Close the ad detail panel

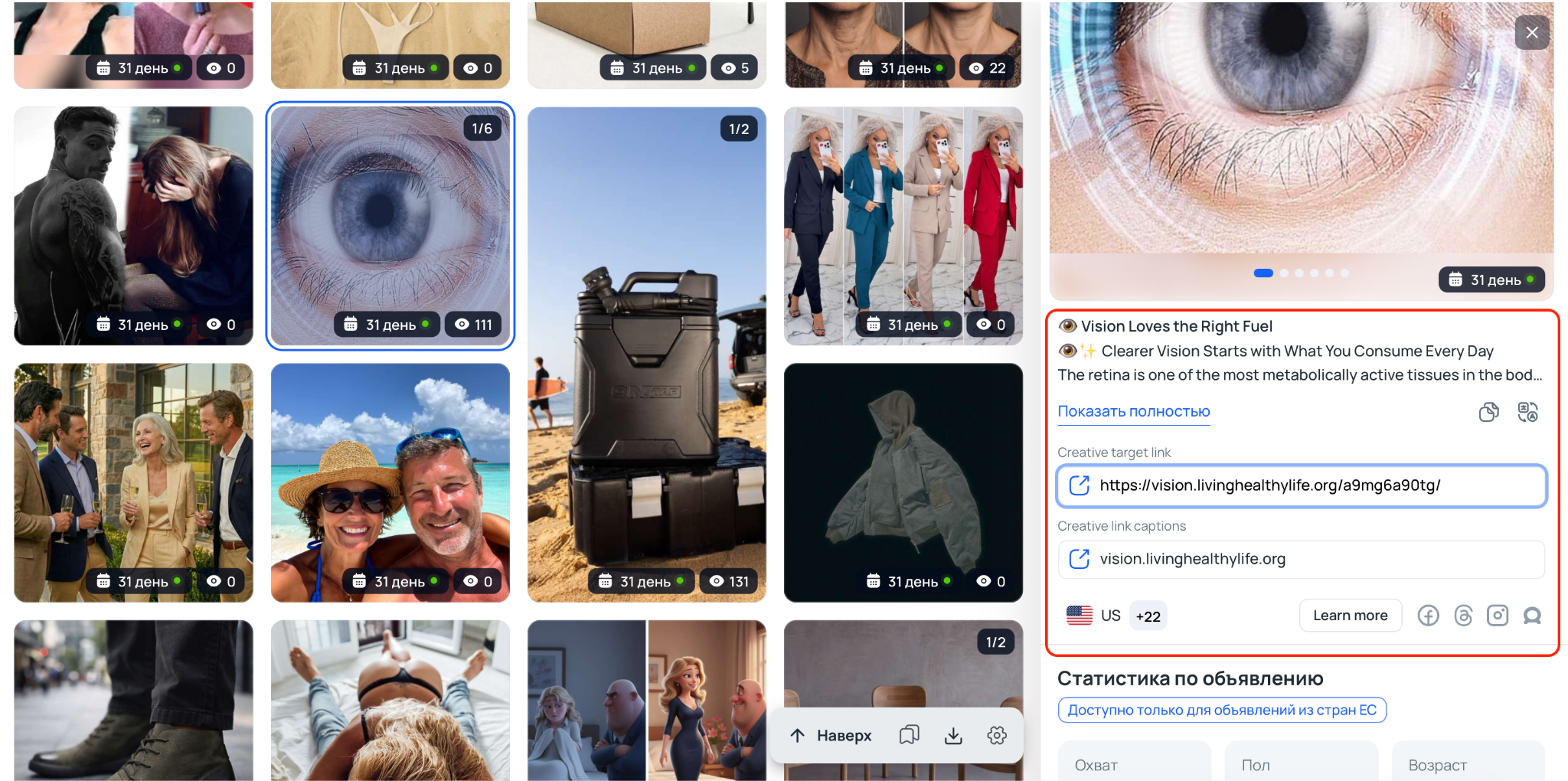click(1531, 33)
